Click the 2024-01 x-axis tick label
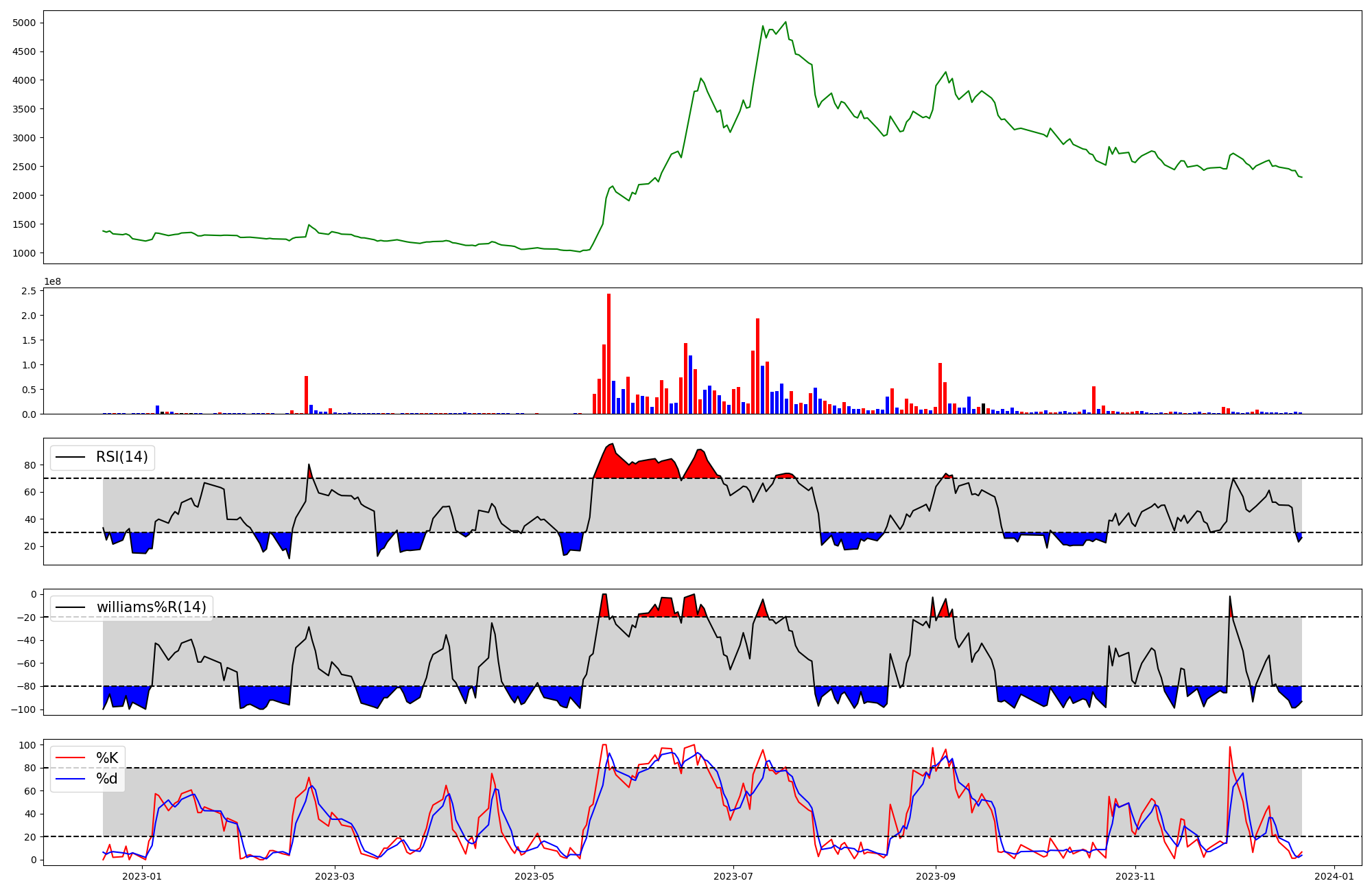 coord(1334,876)
